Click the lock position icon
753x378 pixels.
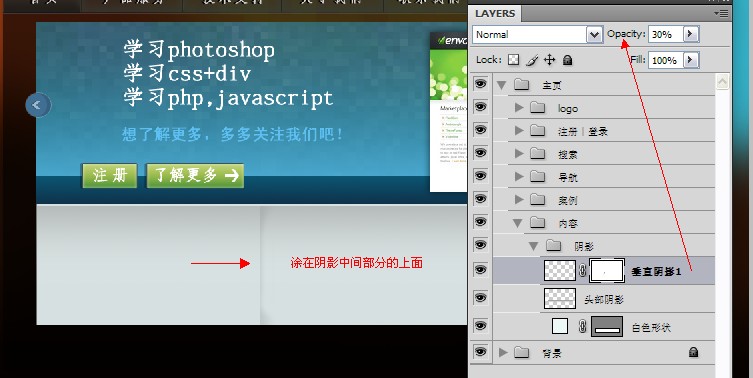[x=549, y=60]
